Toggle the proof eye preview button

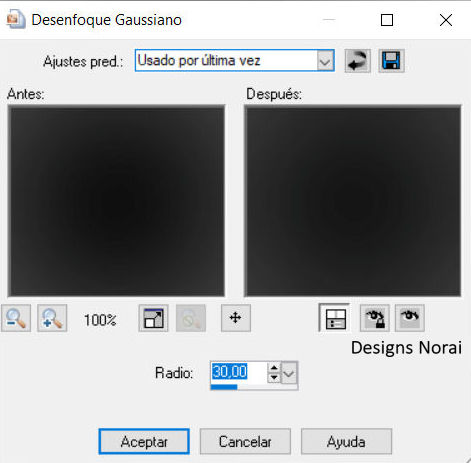(410, 318)
